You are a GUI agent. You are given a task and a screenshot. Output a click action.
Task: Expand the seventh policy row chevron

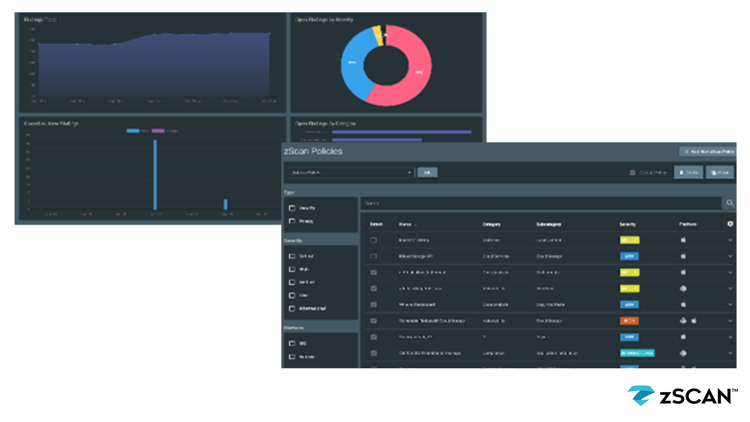coord(730,337)
